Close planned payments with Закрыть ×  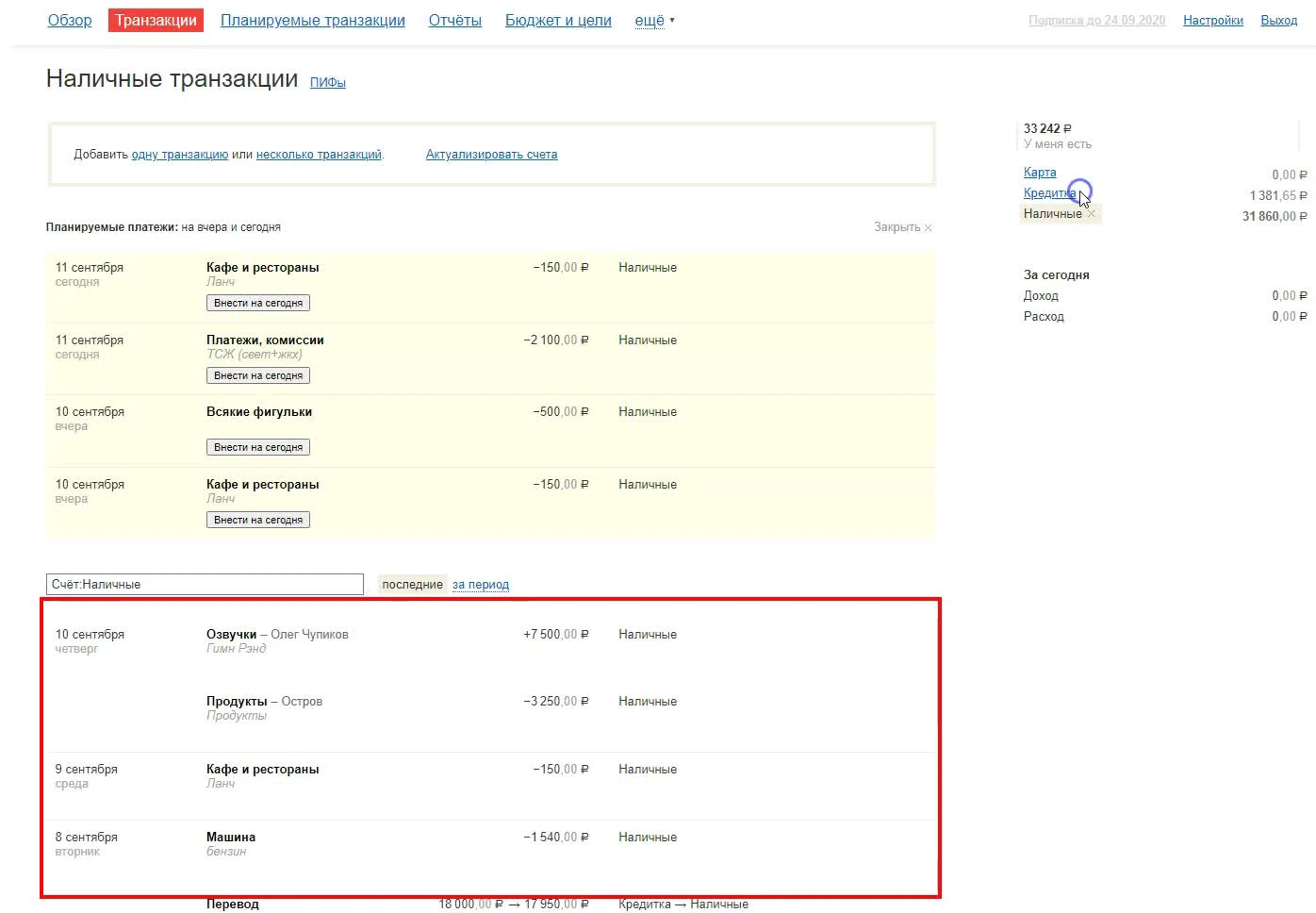point(903,226)
